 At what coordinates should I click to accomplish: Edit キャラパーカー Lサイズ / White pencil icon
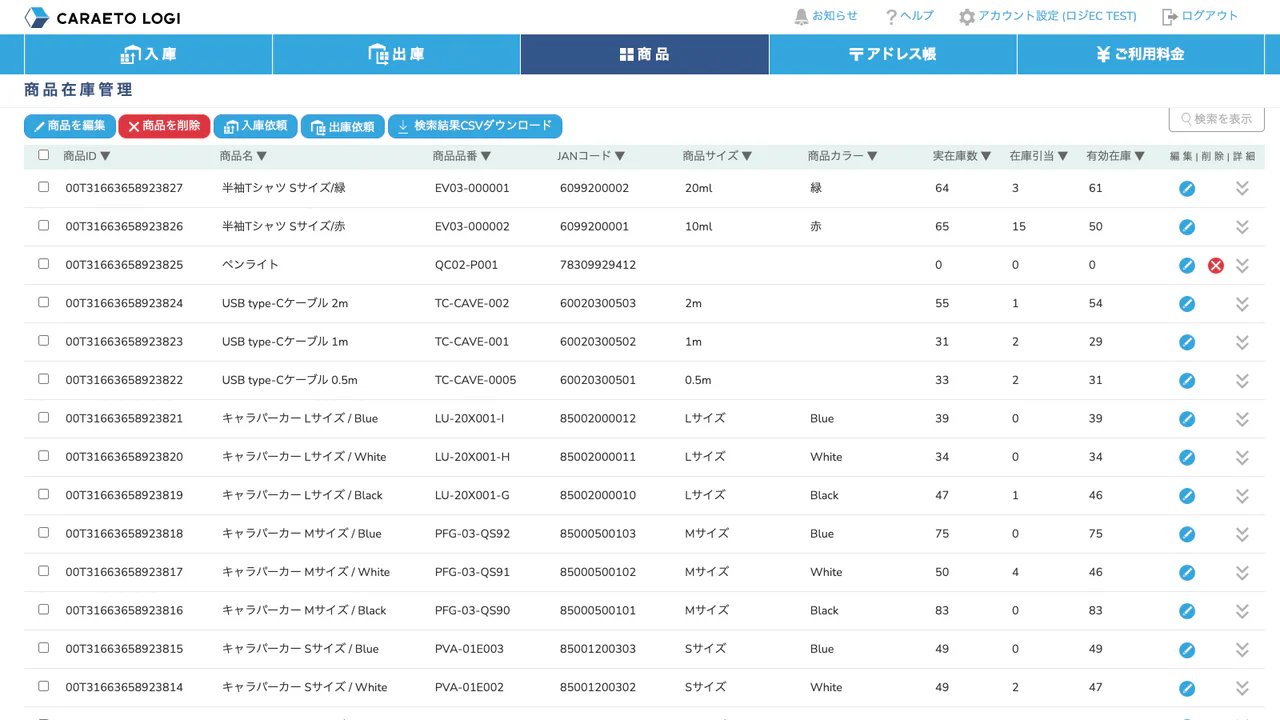(x=1187, y=457)
